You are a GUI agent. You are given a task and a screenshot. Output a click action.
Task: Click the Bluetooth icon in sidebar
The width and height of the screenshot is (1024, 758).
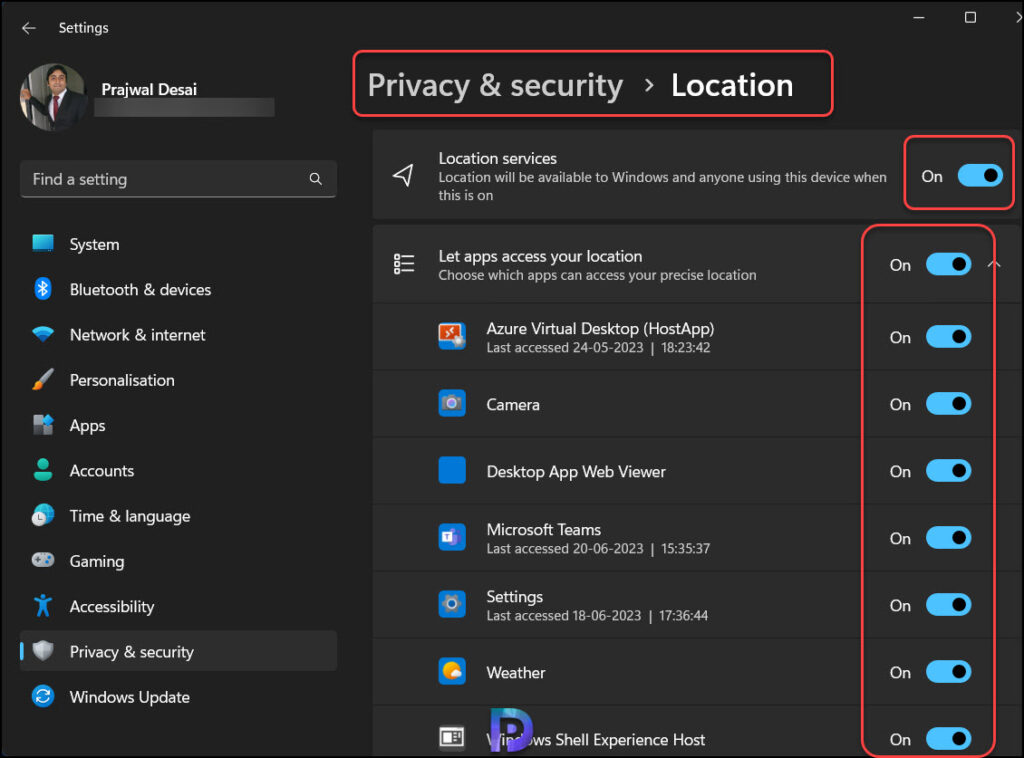point(43,289)
